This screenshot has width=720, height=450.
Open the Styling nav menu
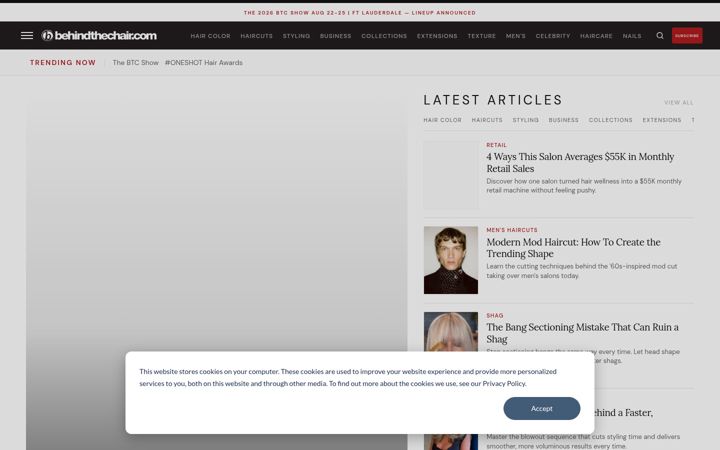[296, 36]
